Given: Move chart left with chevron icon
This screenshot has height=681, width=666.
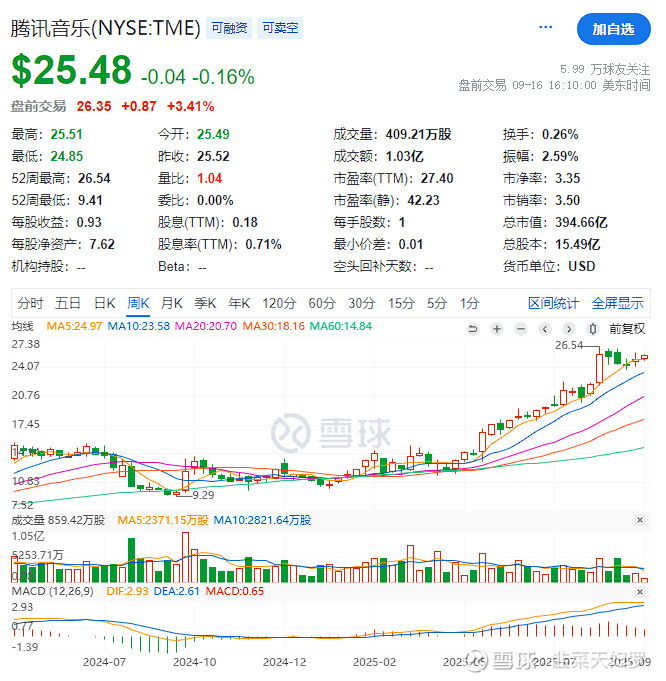Looking at the screenshot, I should coord(545,329).
